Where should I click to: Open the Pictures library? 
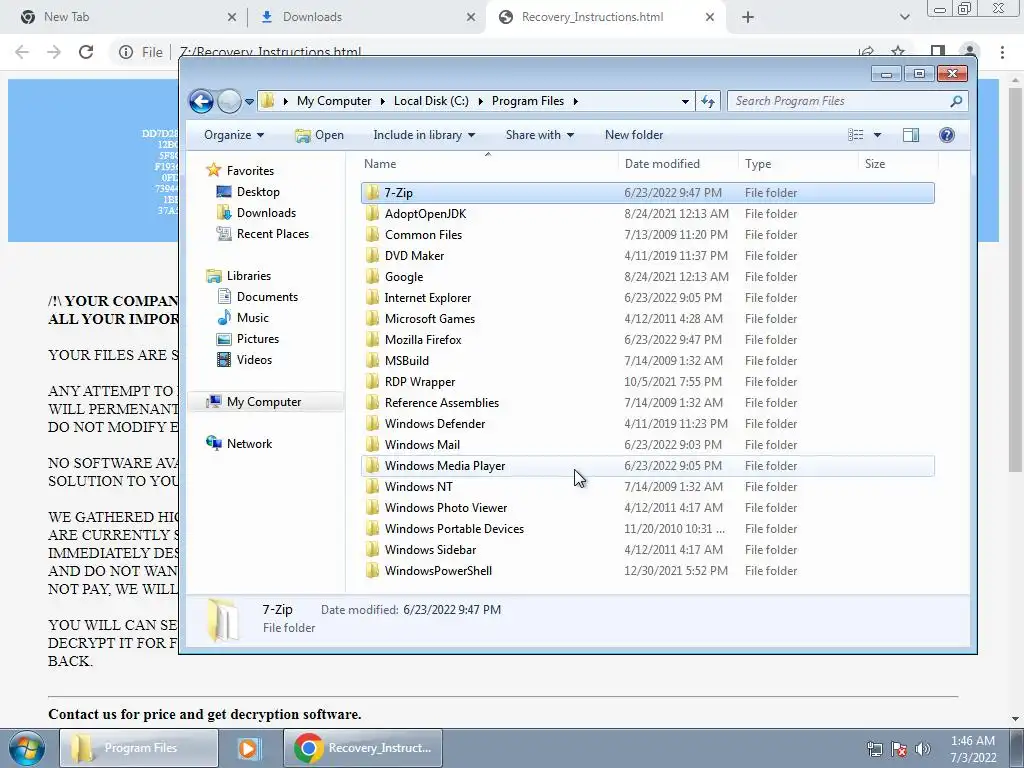258,338
